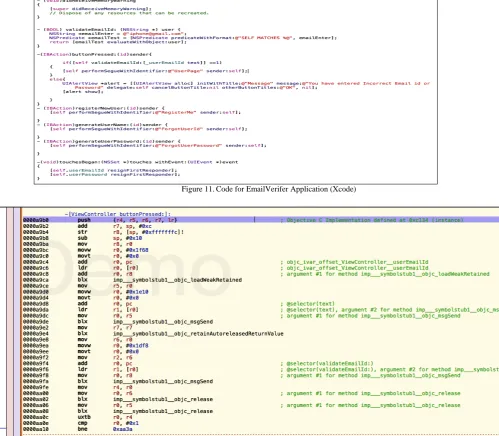Select the performSegueWithIdentifier UserPage line

click(x=157, y=71)
